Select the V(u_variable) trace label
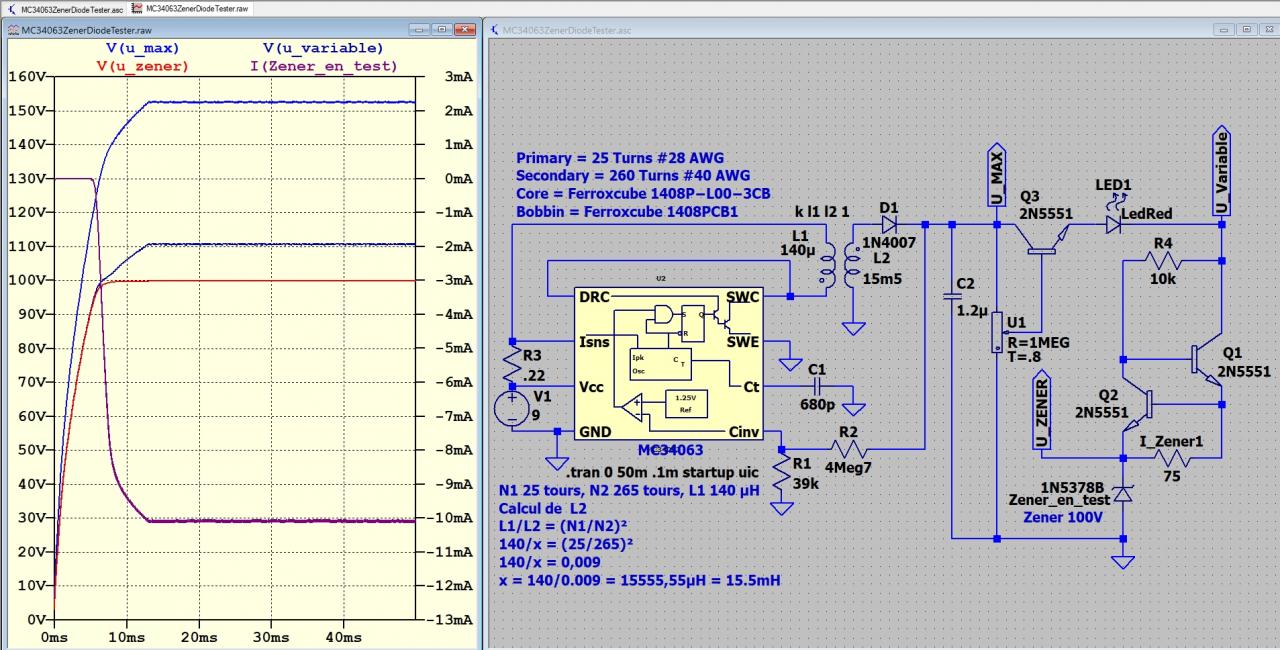Viewport: 1280px width, 650px height. tap(323, 48)
